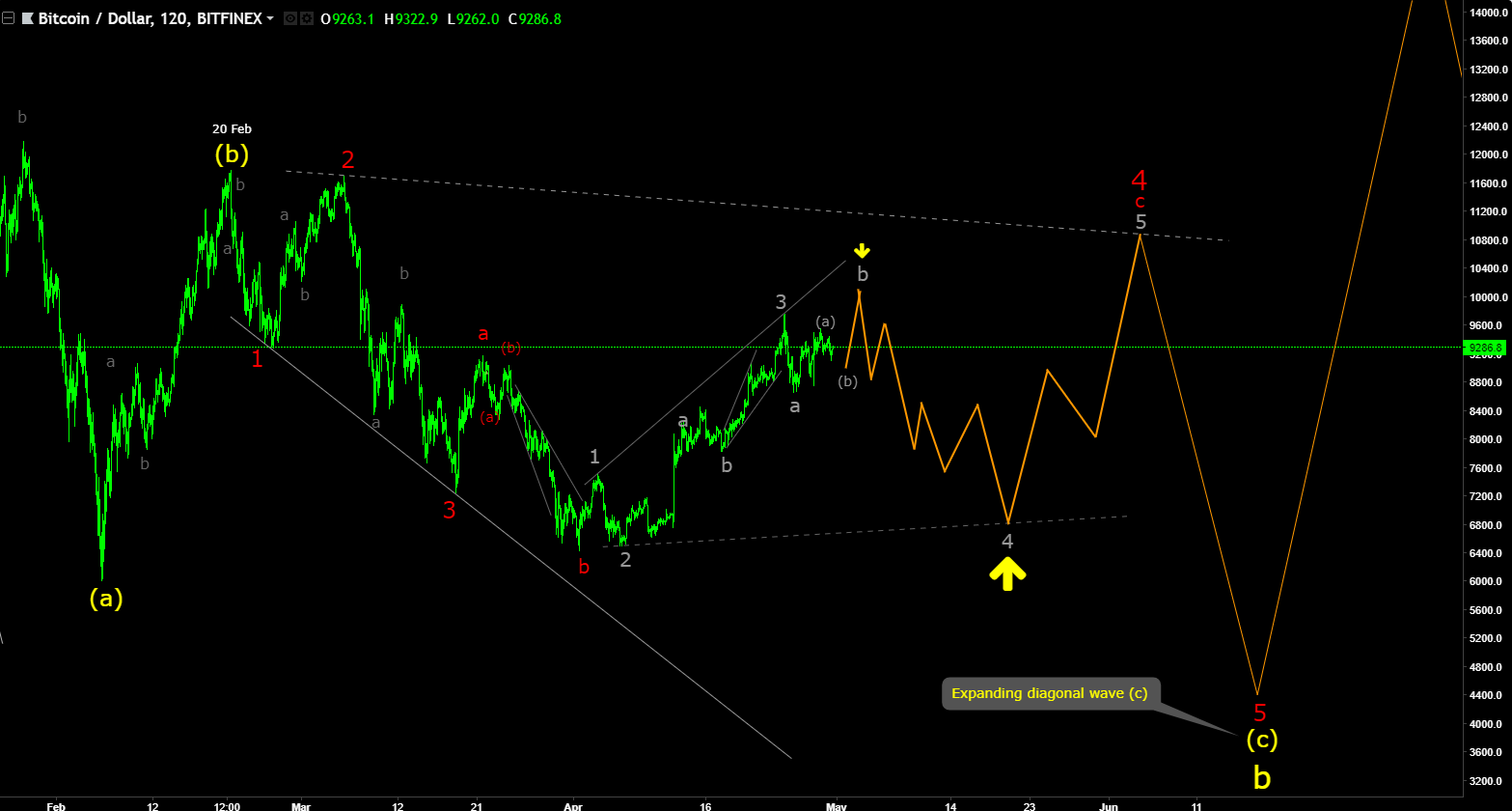Select the red 2 wave label at March top
The height and width of the screenshot is (811, 1512).
[x=348, y=160]
